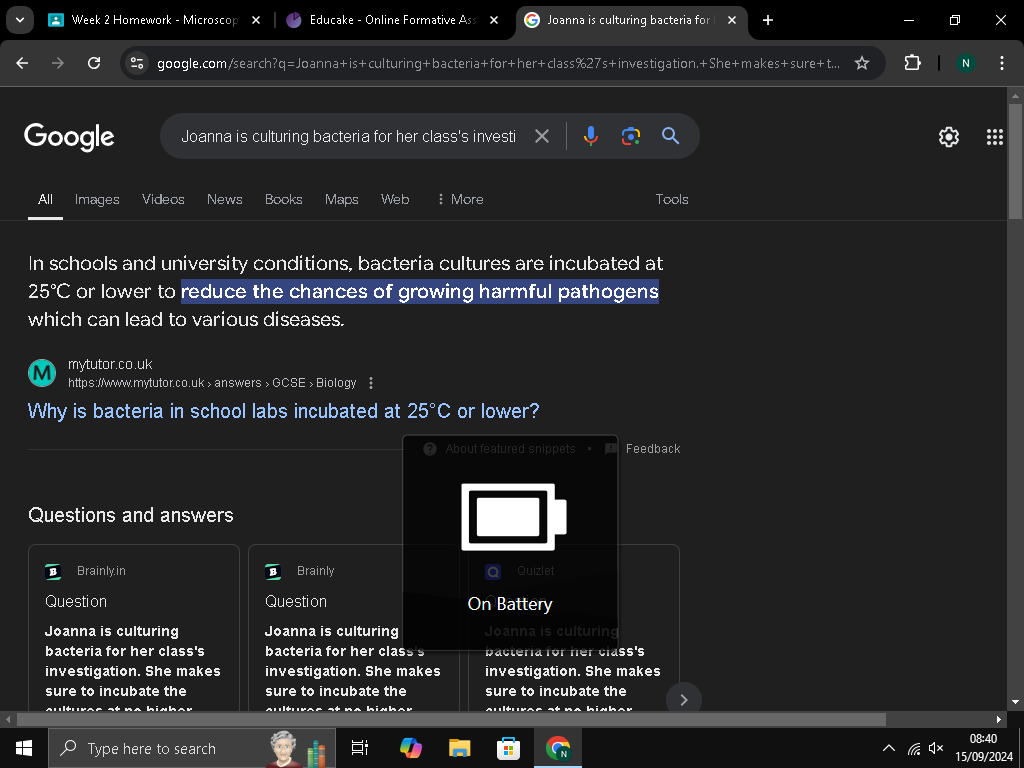
Task: Open a new browser tab
Action: coord(768,20)
